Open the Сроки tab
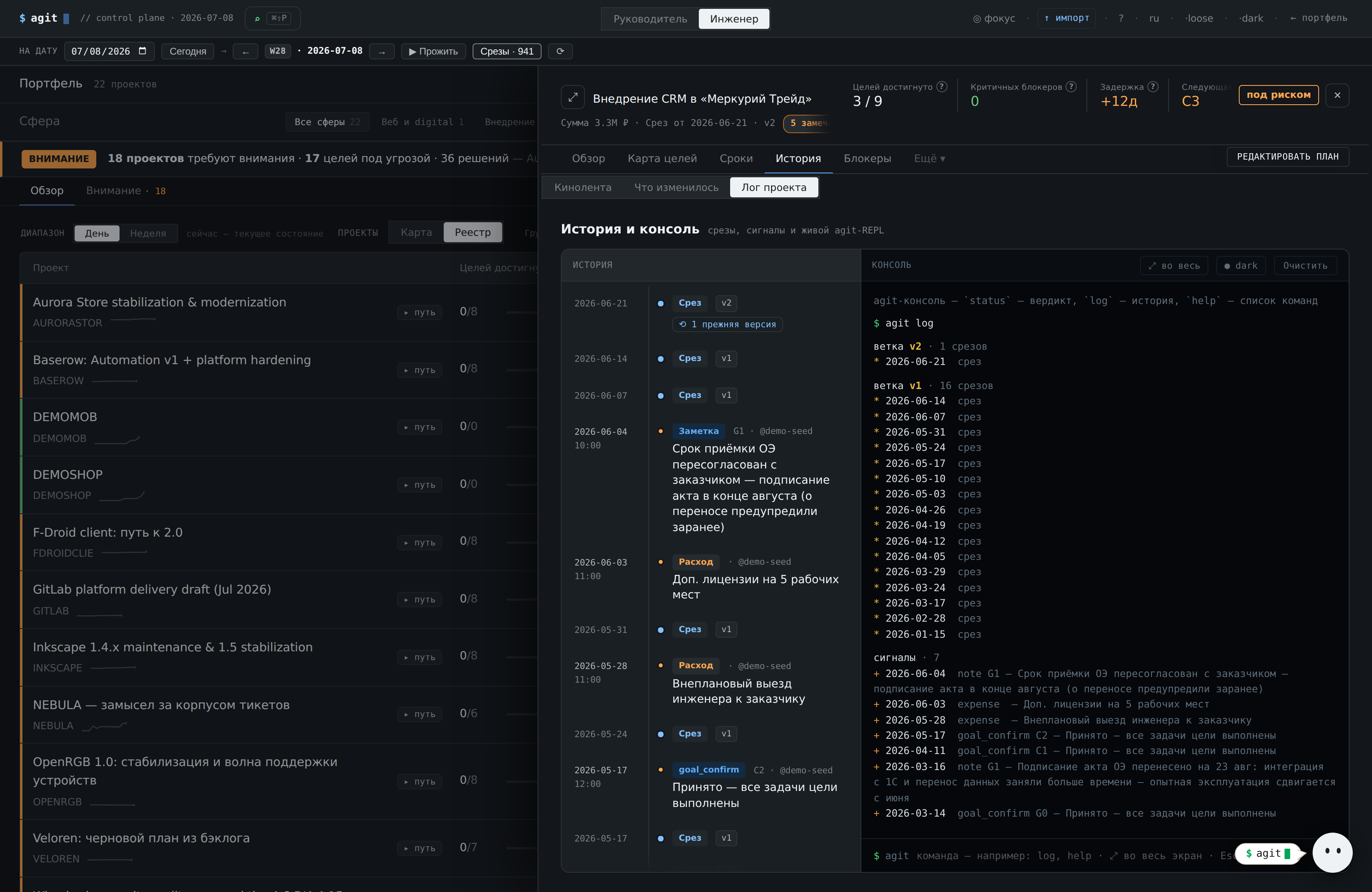Viewport: 1372px width, 892px height. click(x=736, y=158)
